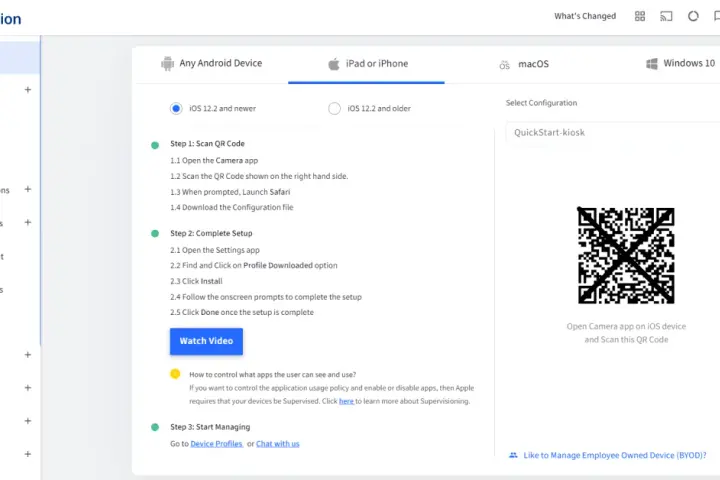720x480 pixels.
Task: Open the 'here' Supervisioning link
Action: 346,401
